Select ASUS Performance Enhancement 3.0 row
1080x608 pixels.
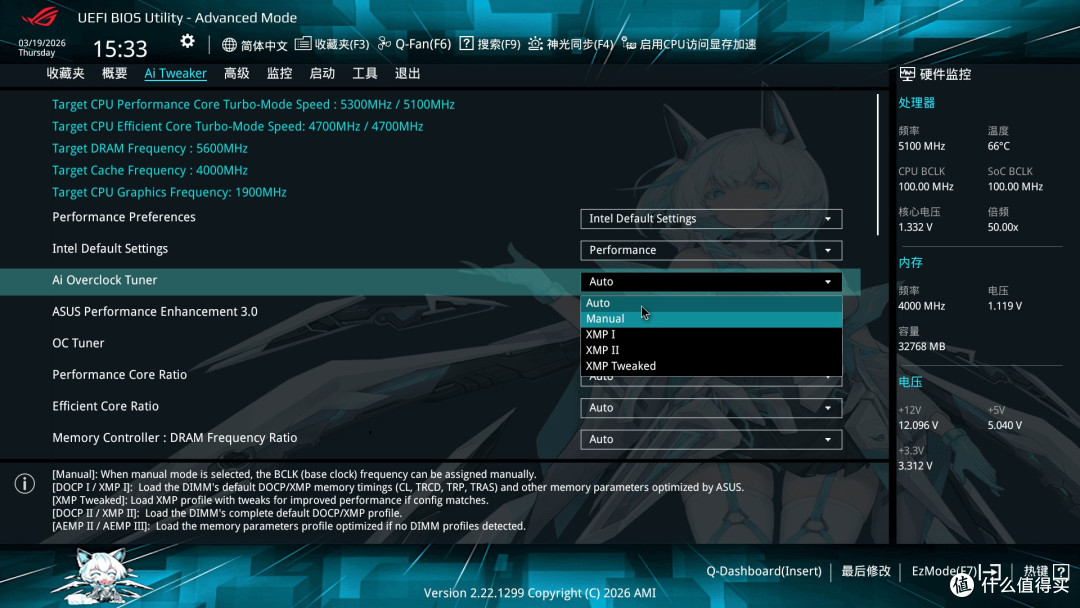[x=155, y=312]
